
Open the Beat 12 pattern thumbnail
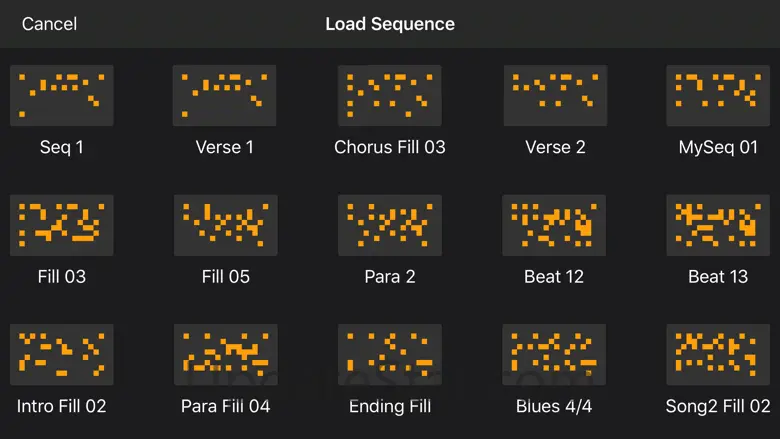coord(555,225)
